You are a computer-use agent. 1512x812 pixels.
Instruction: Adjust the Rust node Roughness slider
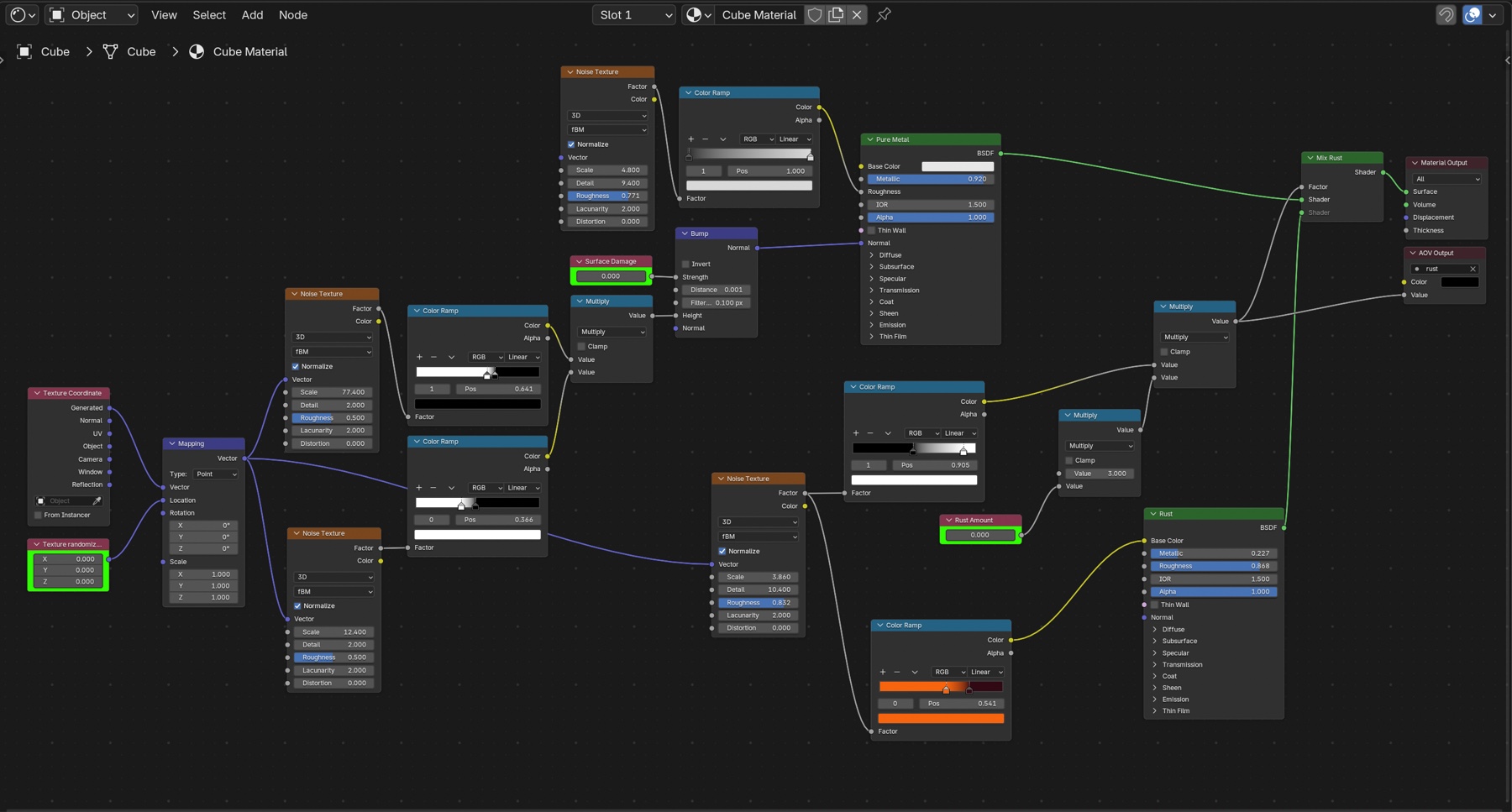point(1214,566)
